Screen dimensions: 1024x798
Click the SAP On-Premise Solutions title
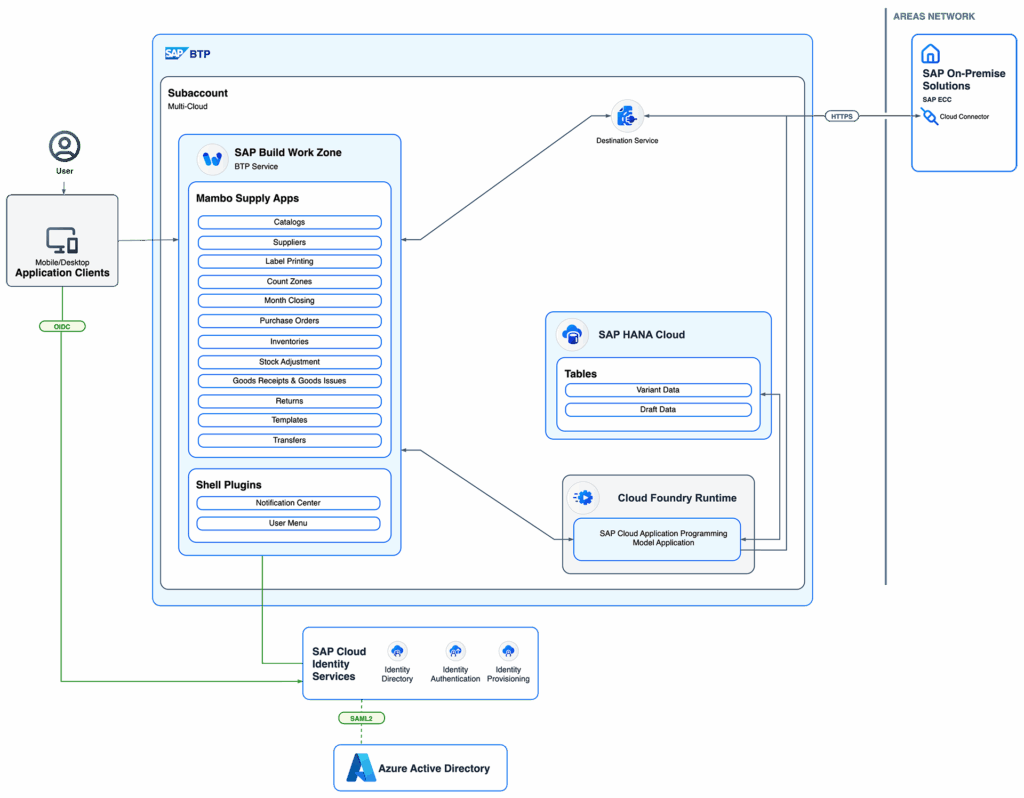[964, 80]
